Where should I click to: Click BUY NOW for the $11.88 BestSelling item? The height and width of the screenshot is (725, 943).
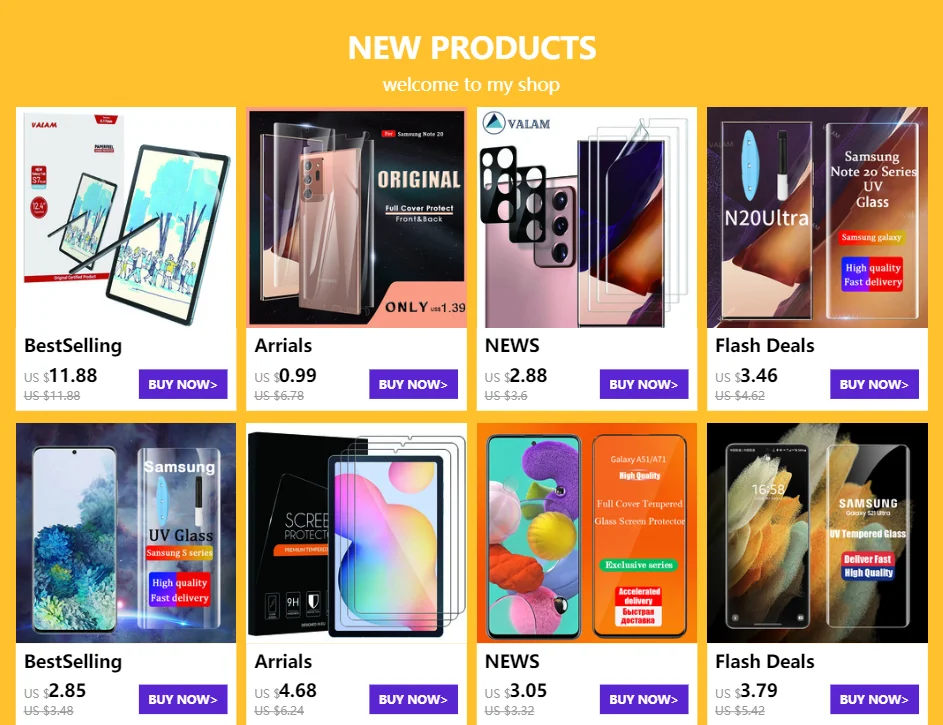(183, 384)
